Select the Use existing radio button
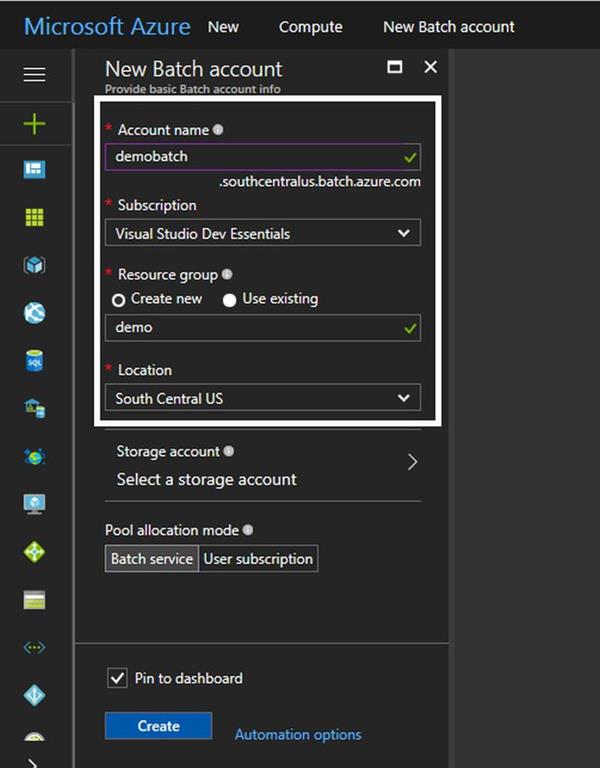This screenshot has height=768, width=600. point(230,299)
